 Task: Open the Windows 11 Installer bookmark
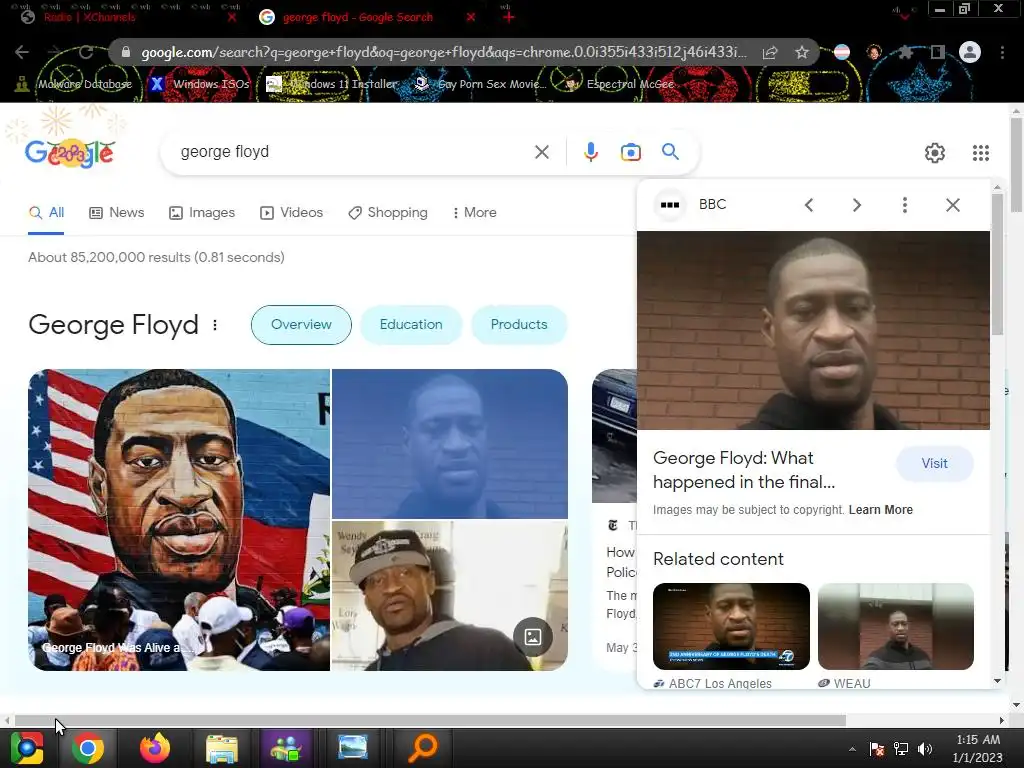click(332, 84)
